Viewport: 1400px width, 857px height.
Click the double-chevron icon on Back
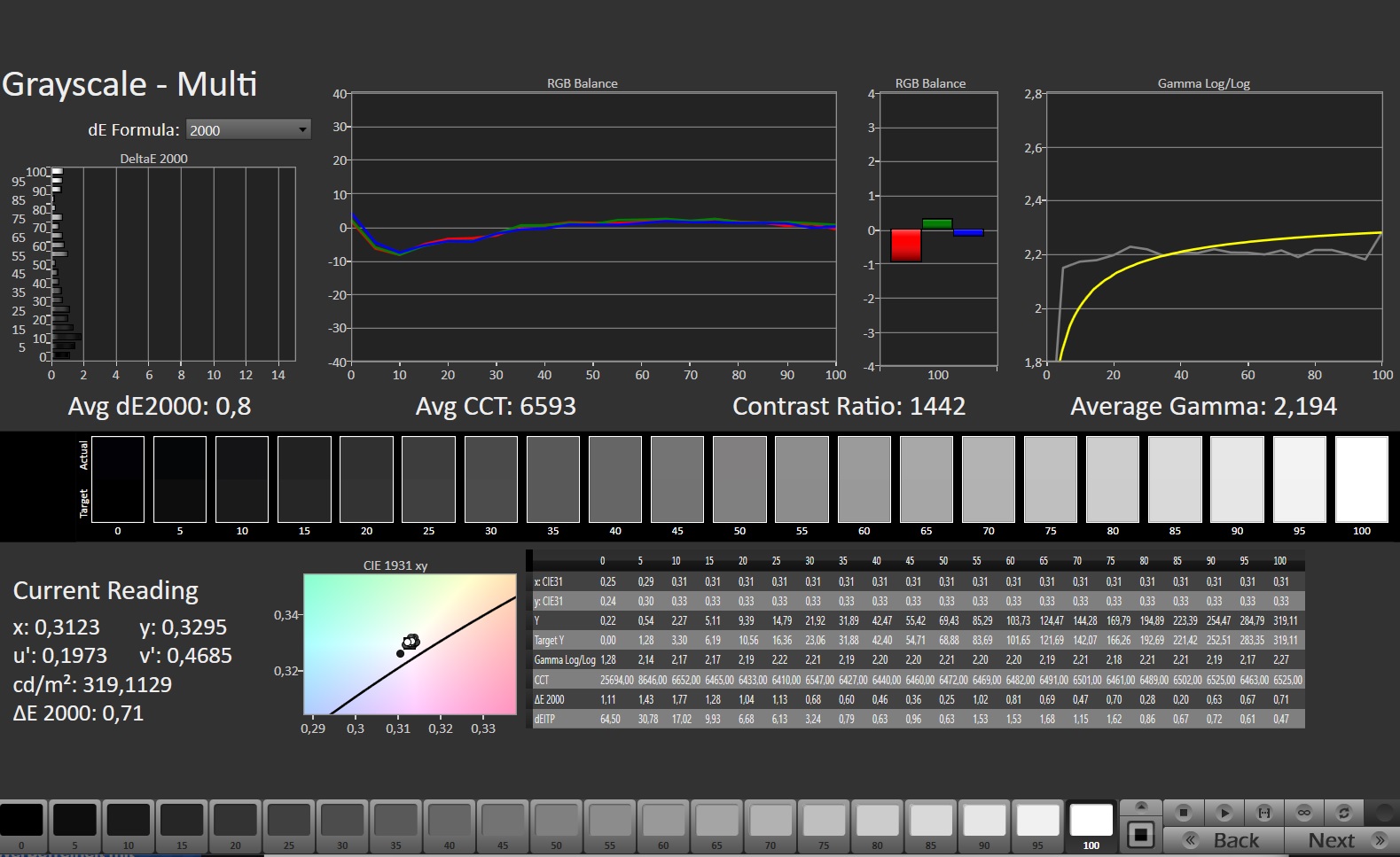(x=1191, y=840)
